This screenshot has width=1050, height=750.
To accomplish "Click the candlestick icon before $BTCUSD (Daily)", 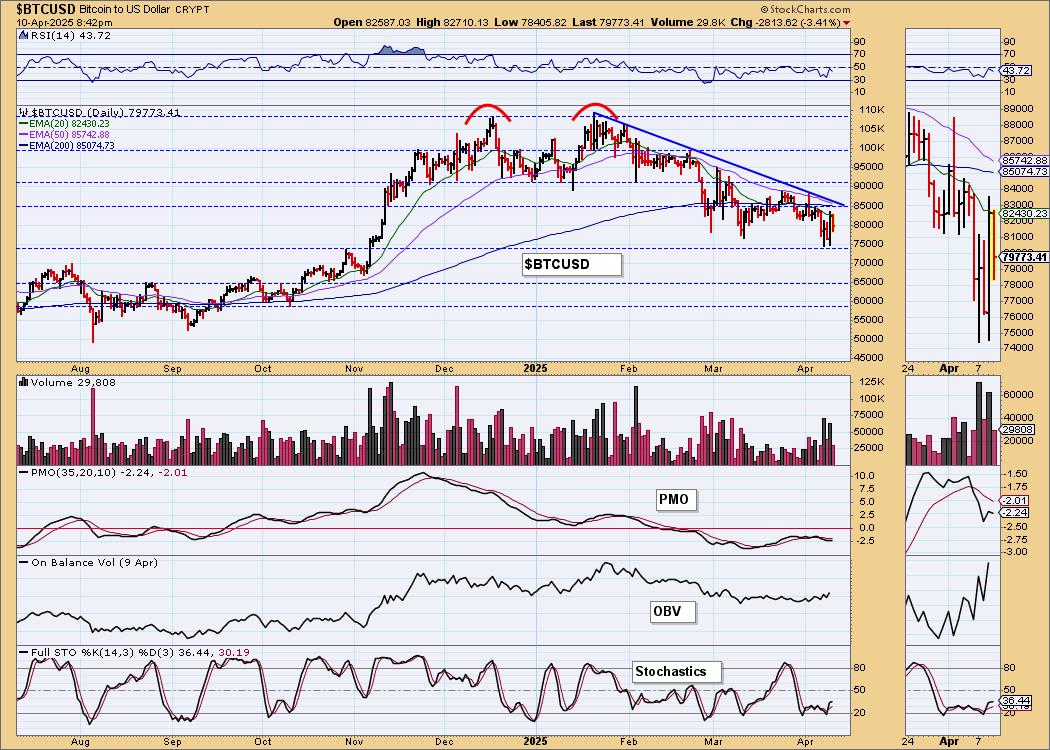I will click(x=23, y=112).
